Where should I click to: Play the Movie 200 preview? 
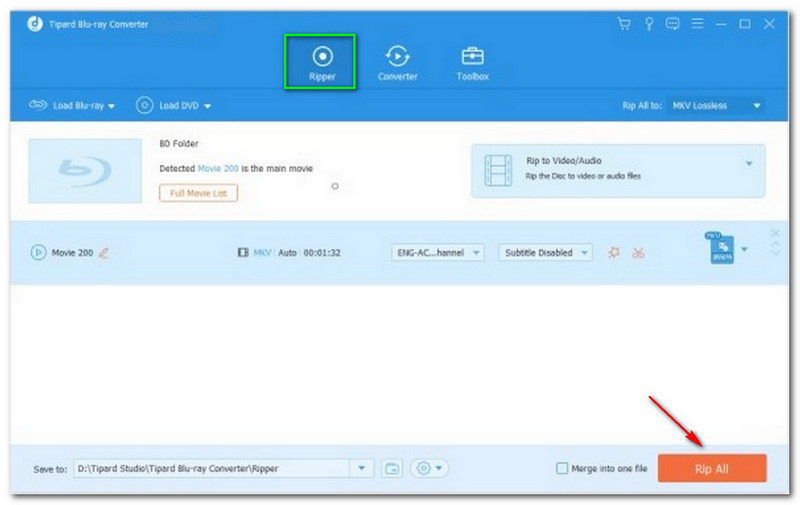pos(38,252)
